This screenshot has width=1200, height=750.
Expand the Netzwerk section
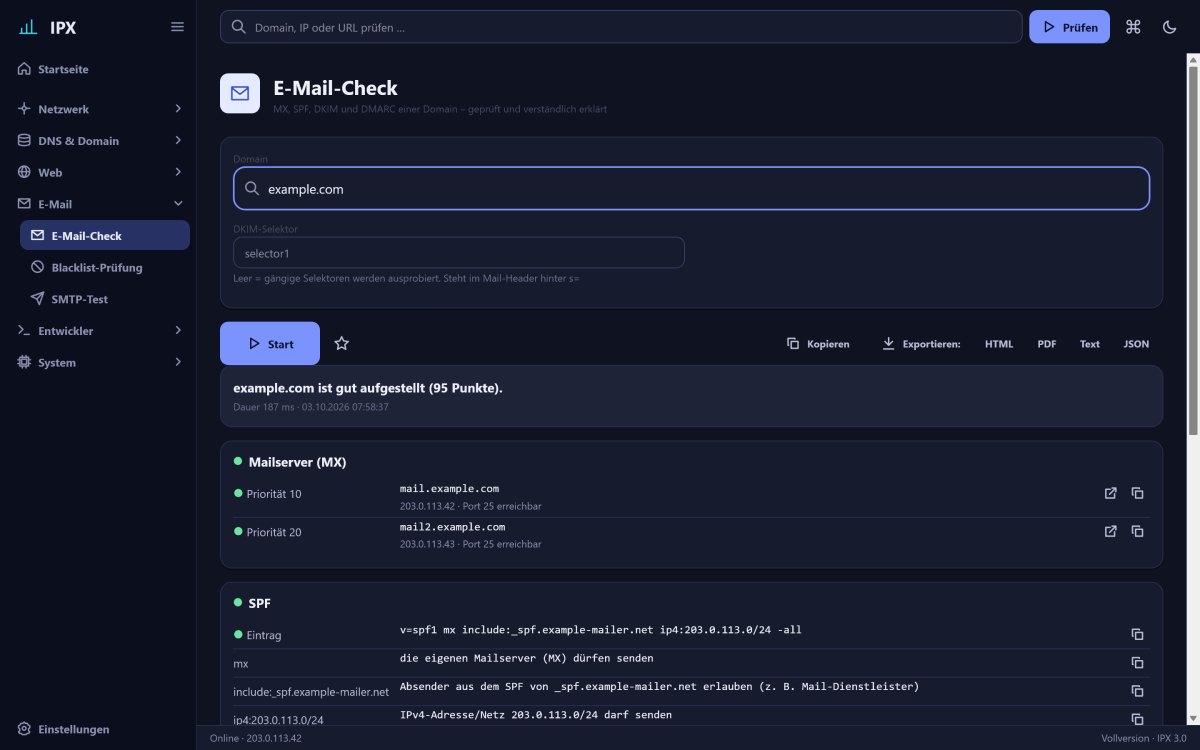98,108
